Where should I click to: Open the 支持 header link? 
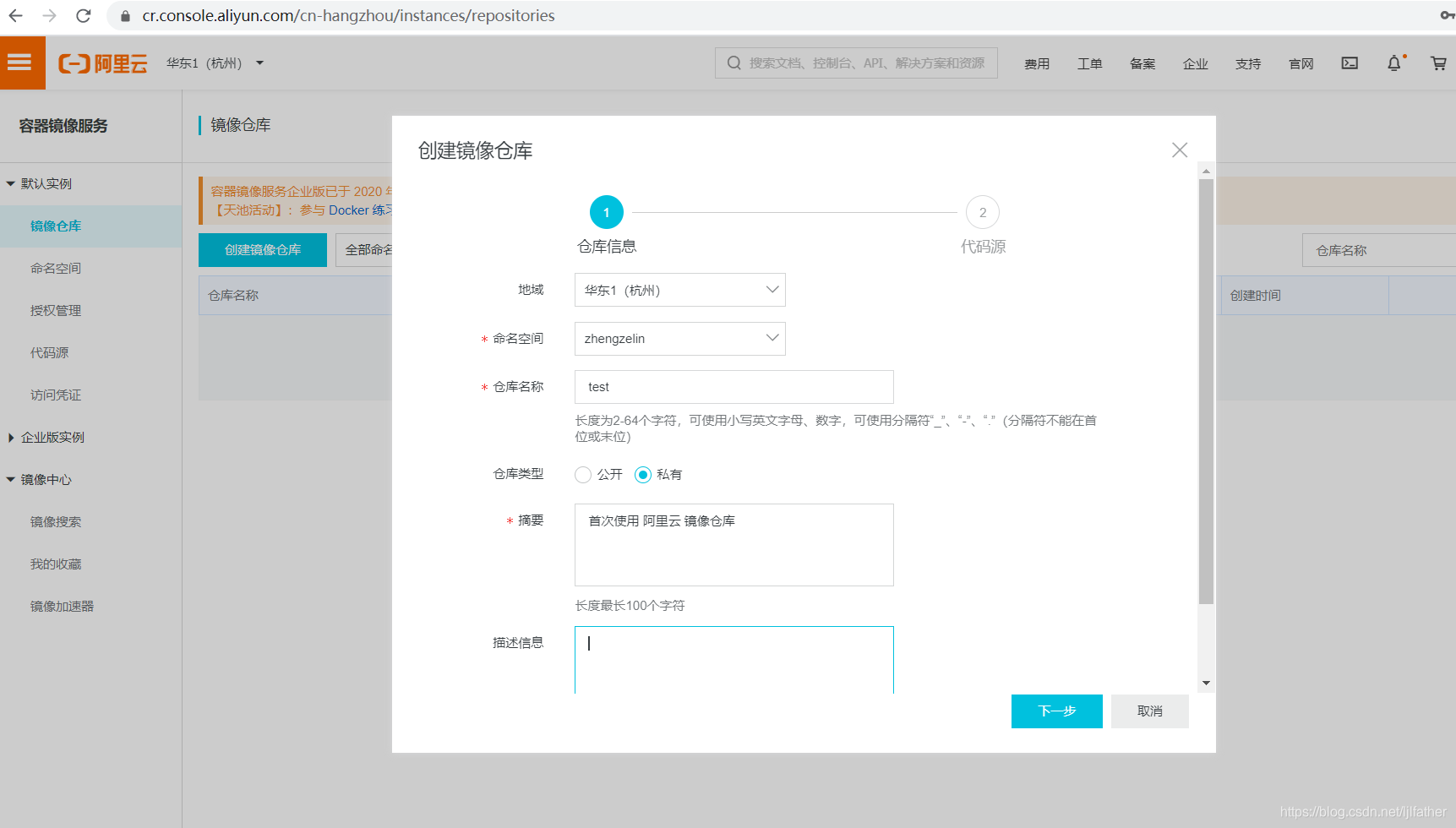pyautogui.click(x=1248, y=63)
